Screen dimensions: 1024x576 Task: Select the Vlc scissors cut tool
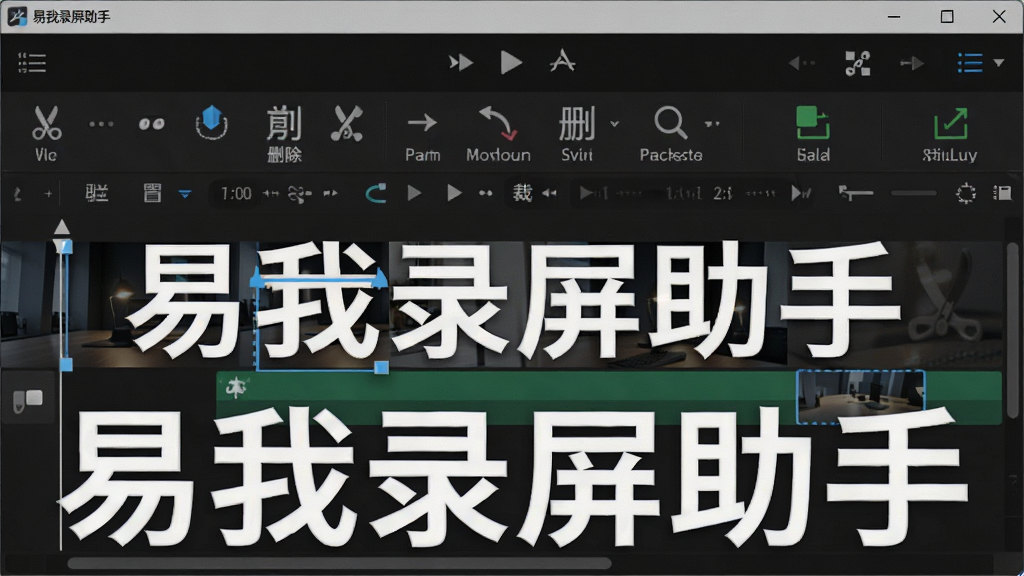pyautogui.click(x=46, y=133)
